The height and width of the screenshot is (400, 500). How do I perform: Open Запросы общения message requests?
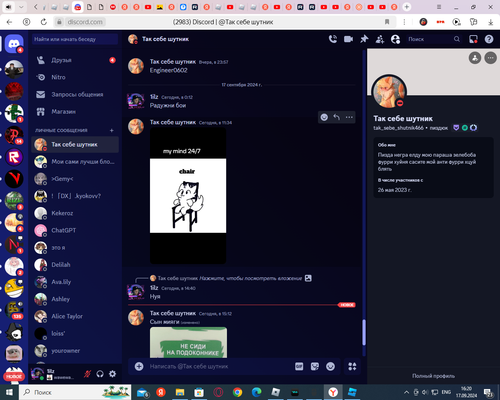point(75,95)
